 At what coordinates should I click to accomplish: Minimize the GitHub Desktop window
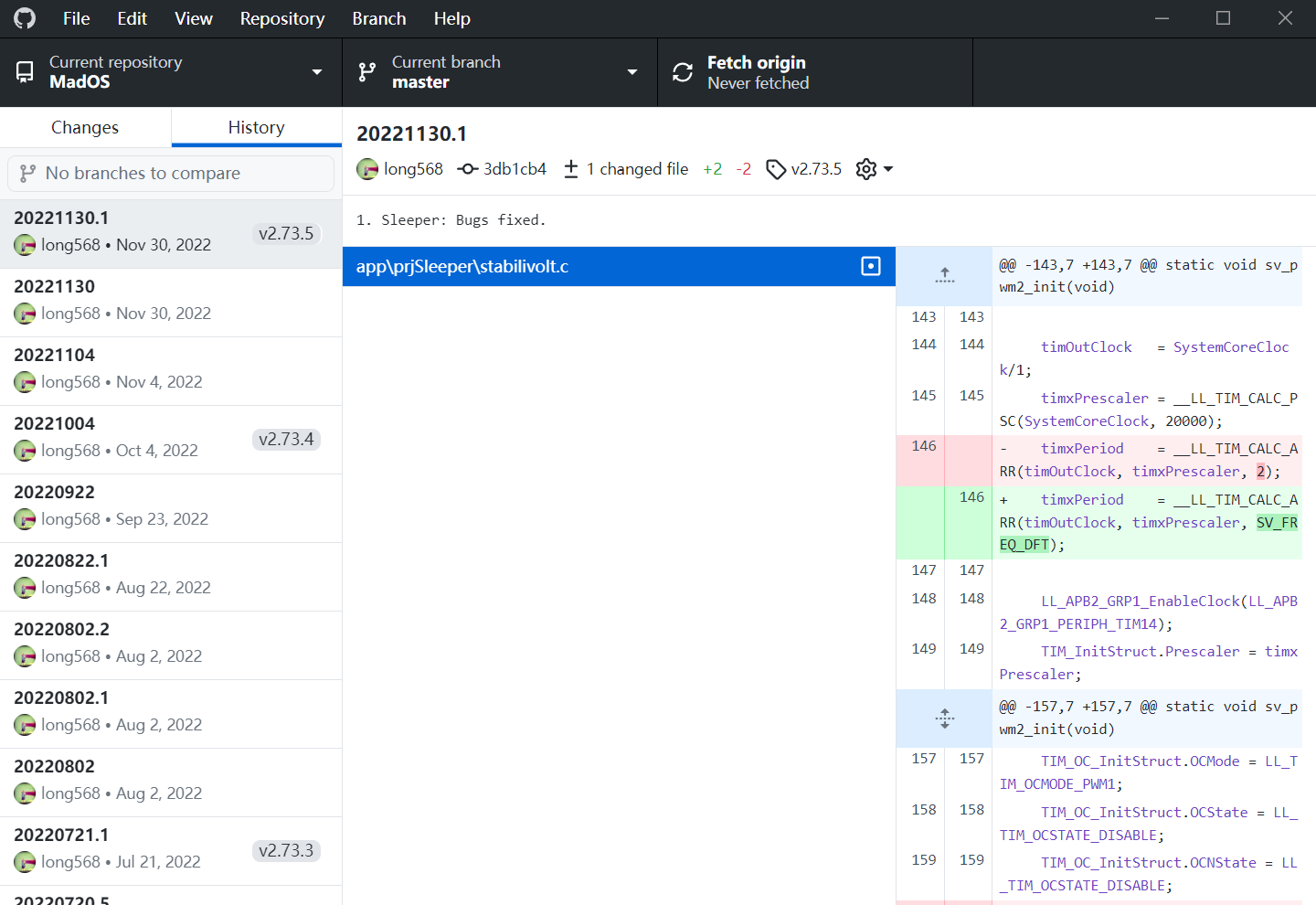click(1162, 18)
